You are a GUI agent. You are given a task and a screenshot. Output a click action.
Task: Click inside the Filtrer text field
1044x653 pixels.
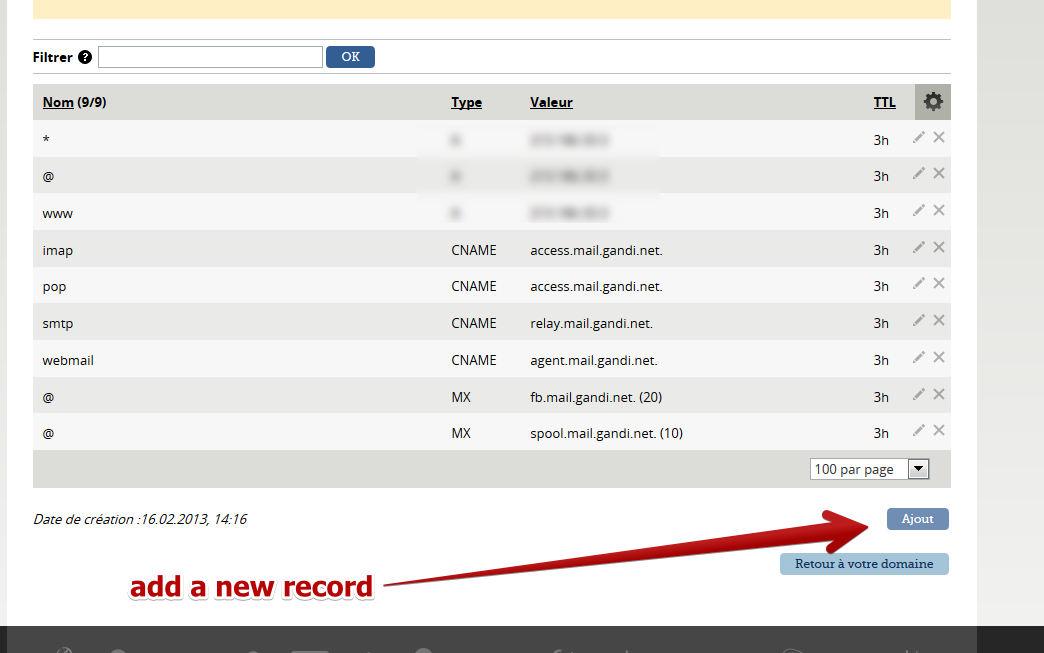pyautogui.click(x=209, y=57)
